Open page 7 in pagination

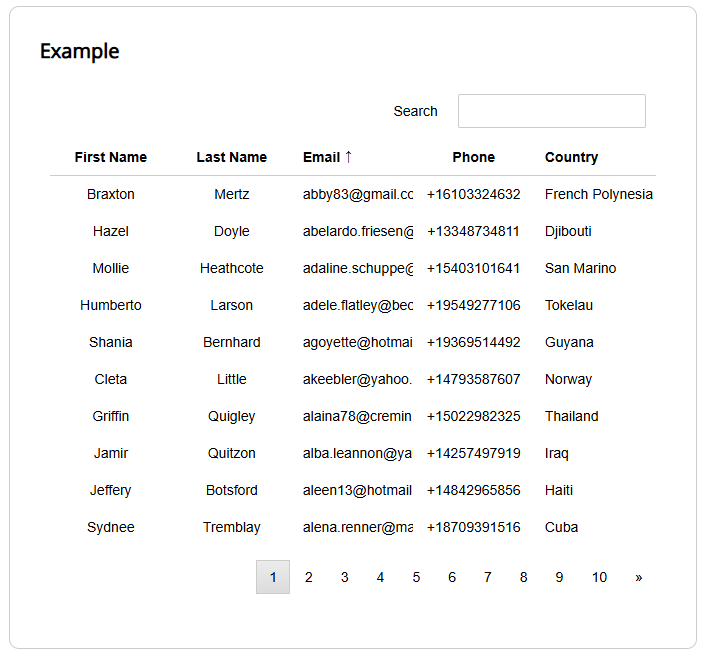(487, 577)
